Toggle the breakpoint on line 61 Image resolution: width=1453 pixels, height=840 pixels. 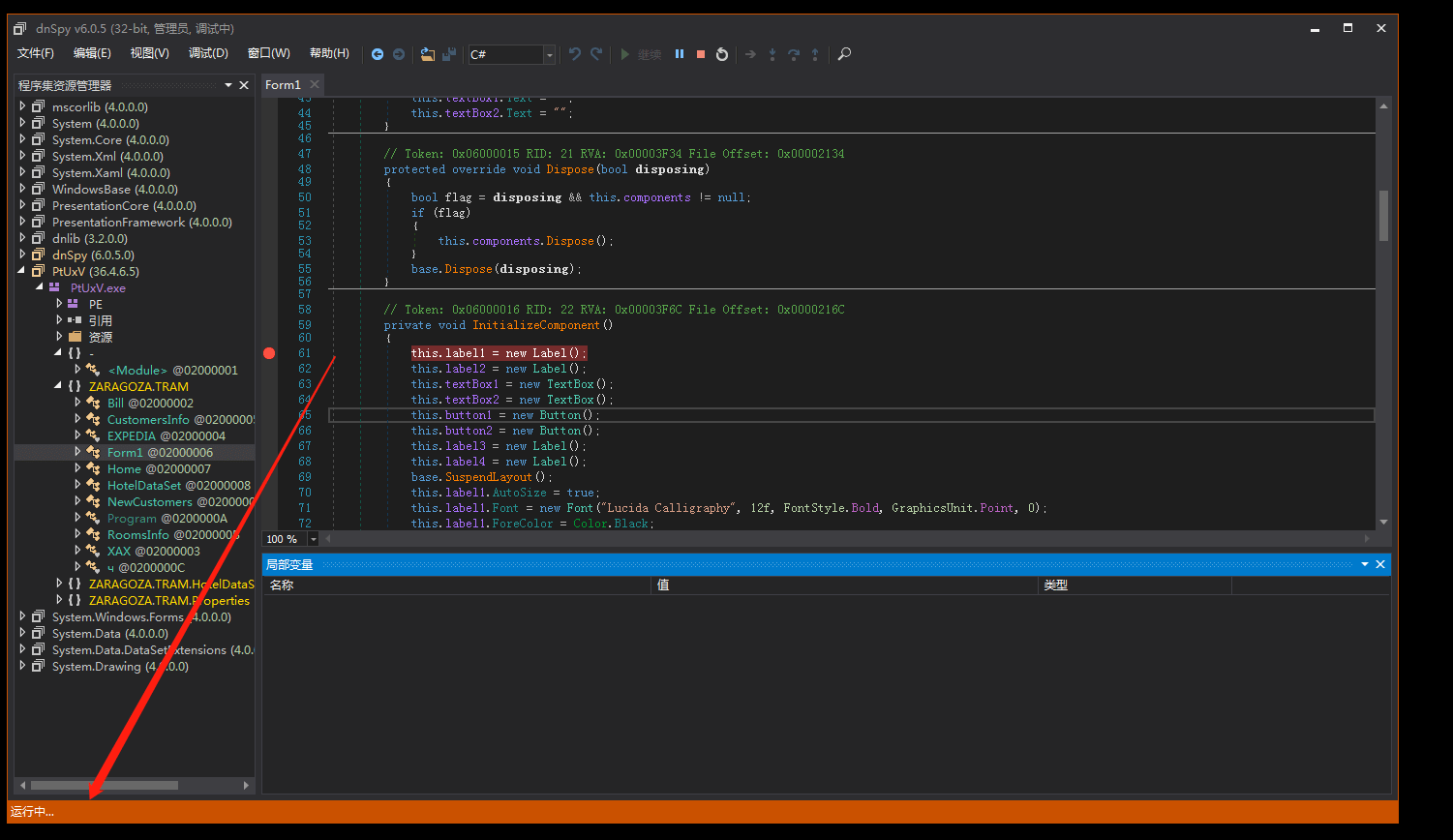click(269, 353)
